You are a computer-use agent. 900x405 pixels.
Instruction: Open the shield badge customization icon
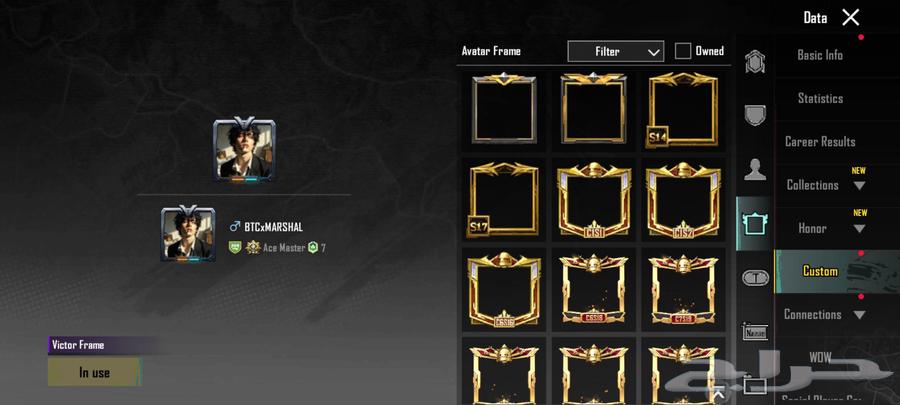coord(755,115)
